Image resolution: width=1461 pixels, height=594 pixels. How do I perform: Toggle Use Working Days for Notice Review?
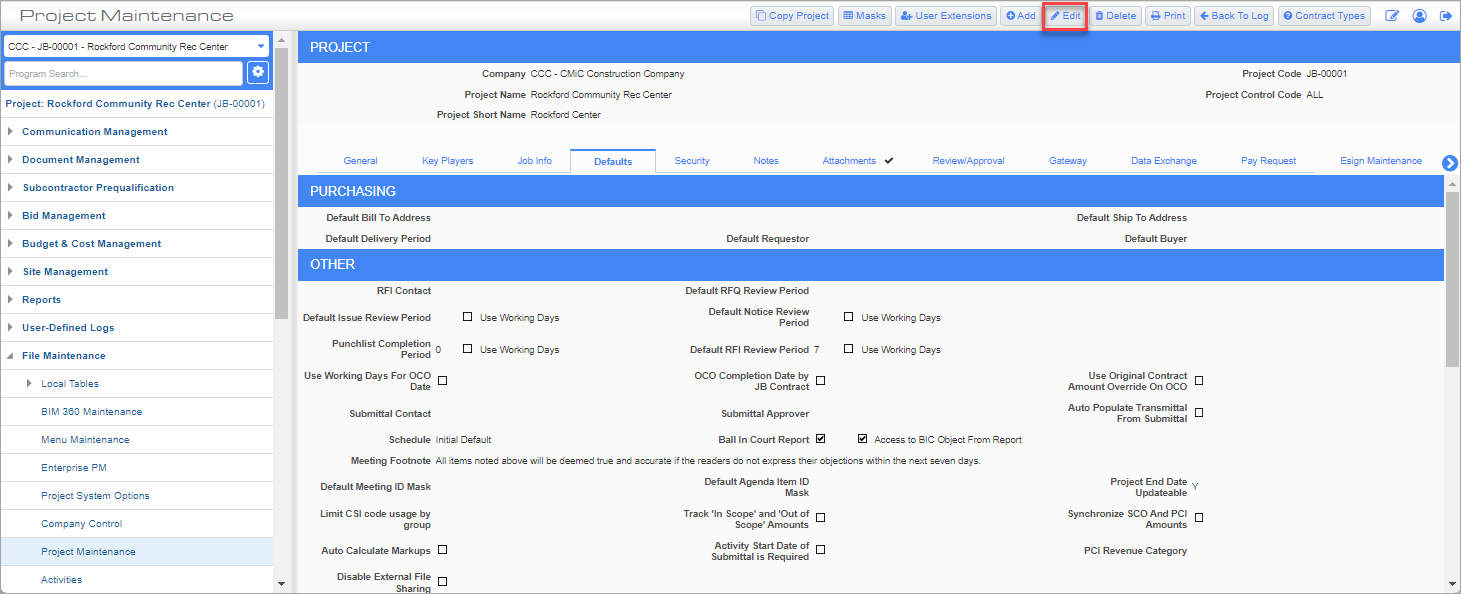pos(848,317)
